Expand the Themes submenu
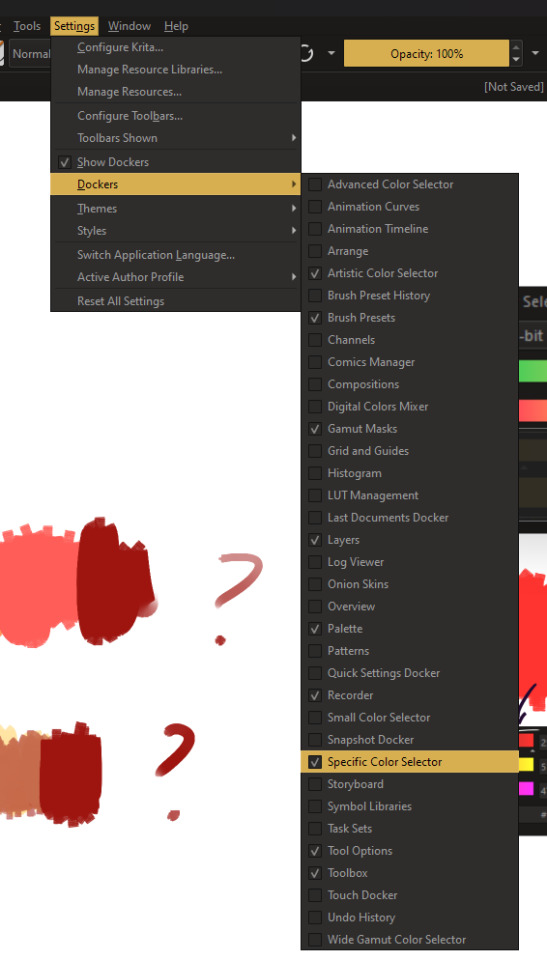This screenshot has width=547, height=960. click(x=175, y=209)
